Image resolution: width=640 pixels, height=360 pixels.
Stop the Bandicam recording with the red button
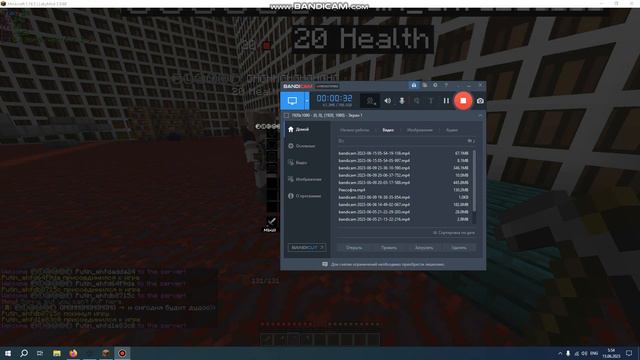point(463,100)
